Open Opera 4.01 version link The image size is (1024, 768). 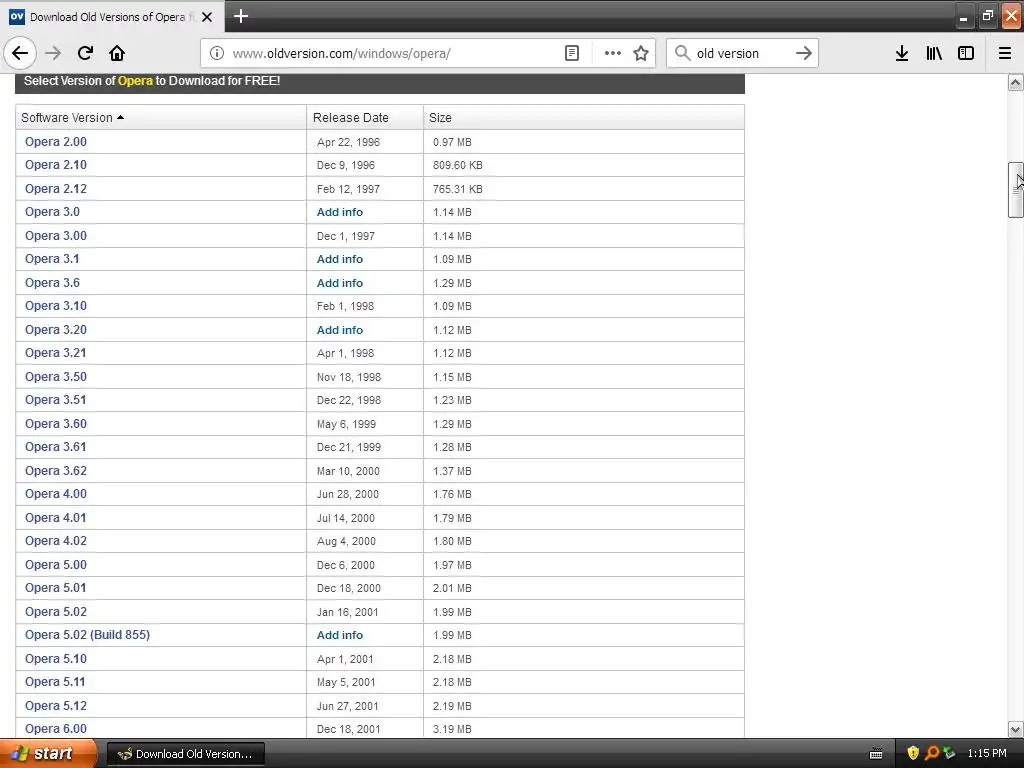56,518
